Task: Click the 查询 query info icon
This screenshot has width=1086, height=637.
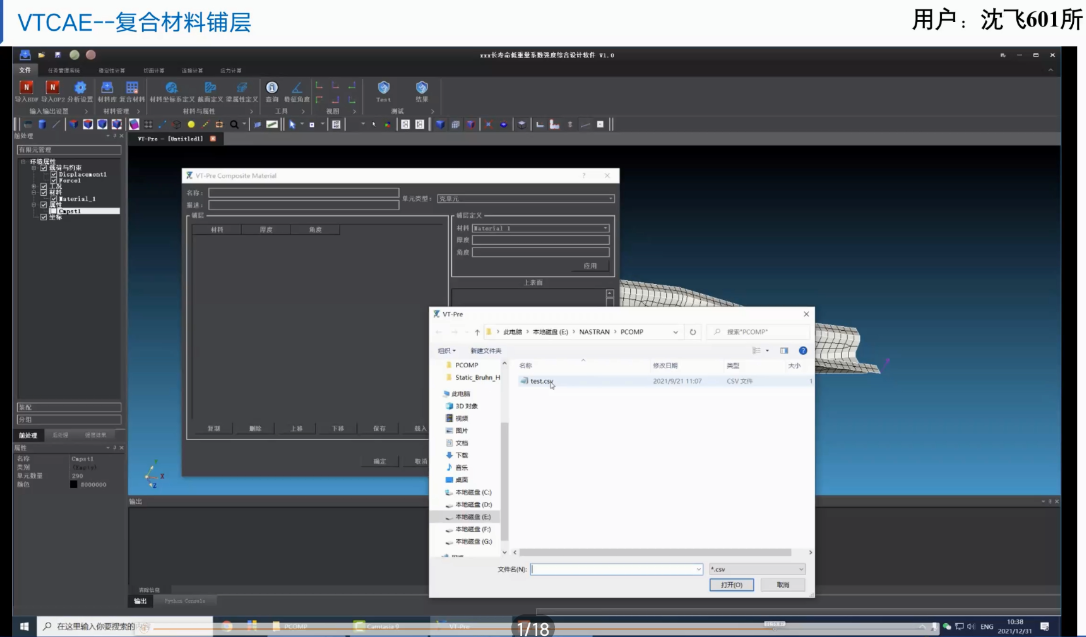Action: tap(272, 88)
